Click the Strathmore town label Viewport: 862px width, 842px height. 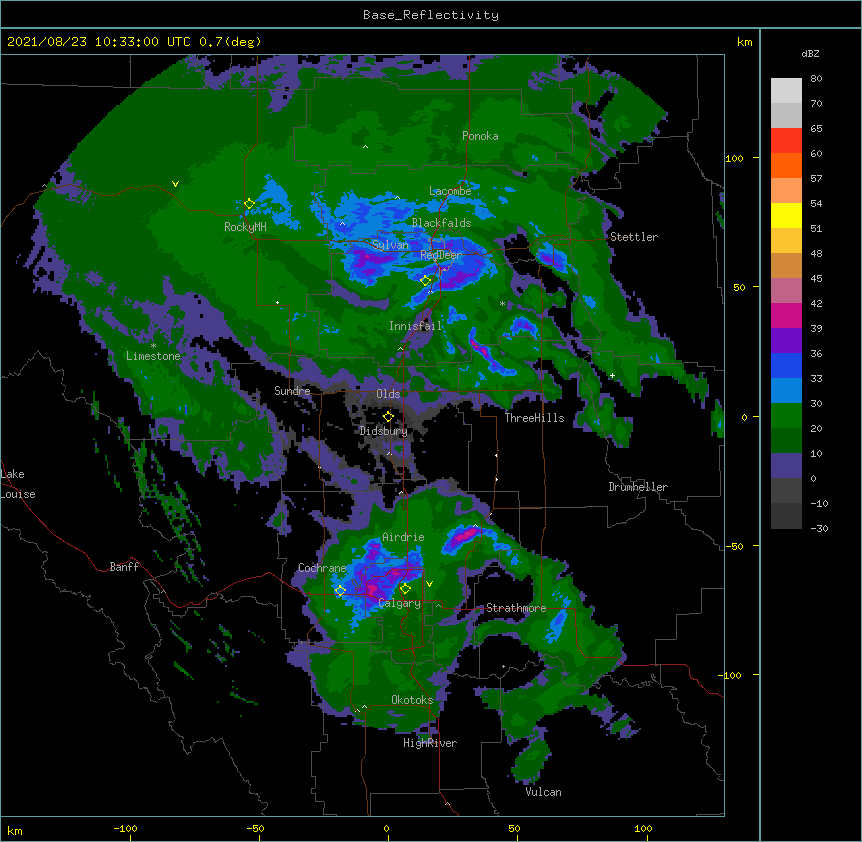516,608
